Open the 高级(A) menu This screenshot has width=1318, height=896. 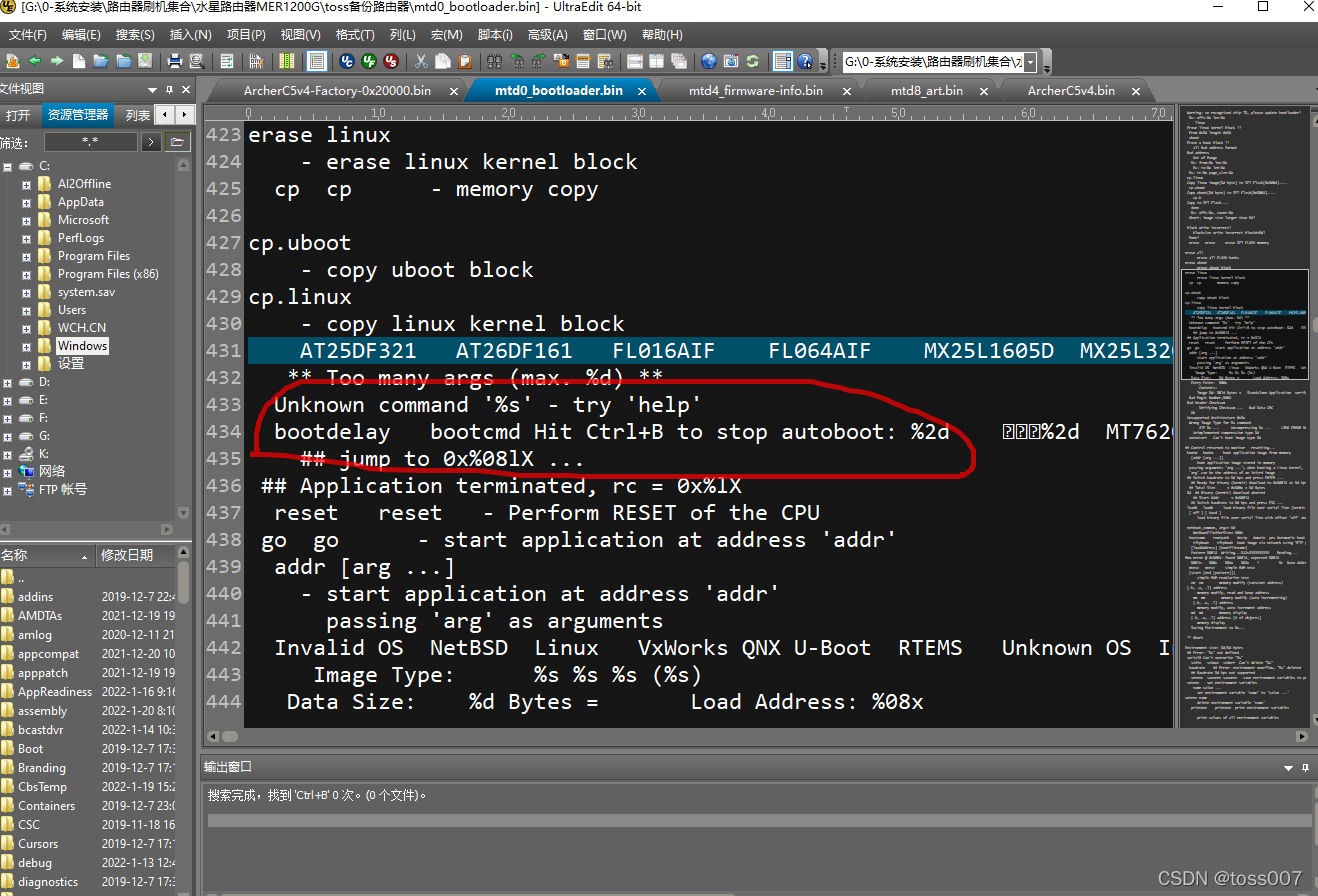click(547, 35)
